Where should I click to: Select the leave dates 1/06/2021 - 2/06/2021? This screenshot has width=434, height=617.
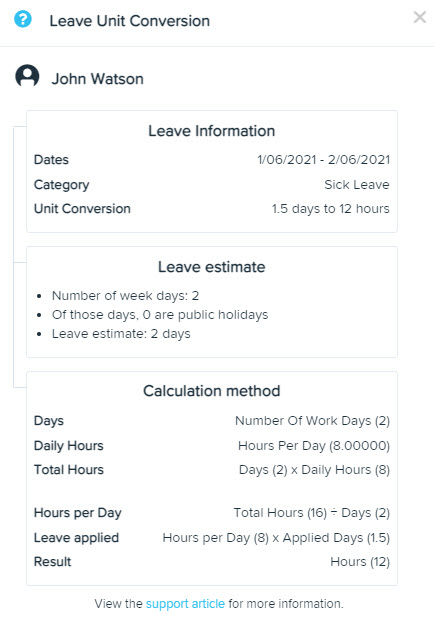coord(323,160)
